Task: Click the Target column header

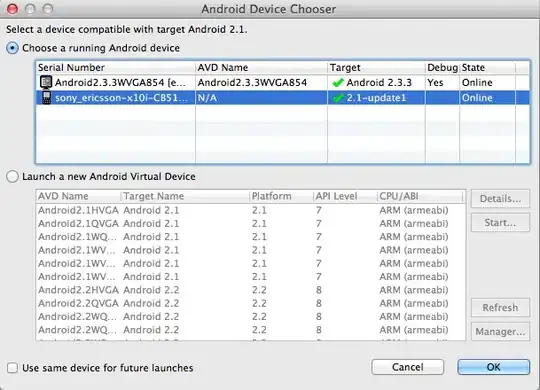Action: click(x=376, y=68)
